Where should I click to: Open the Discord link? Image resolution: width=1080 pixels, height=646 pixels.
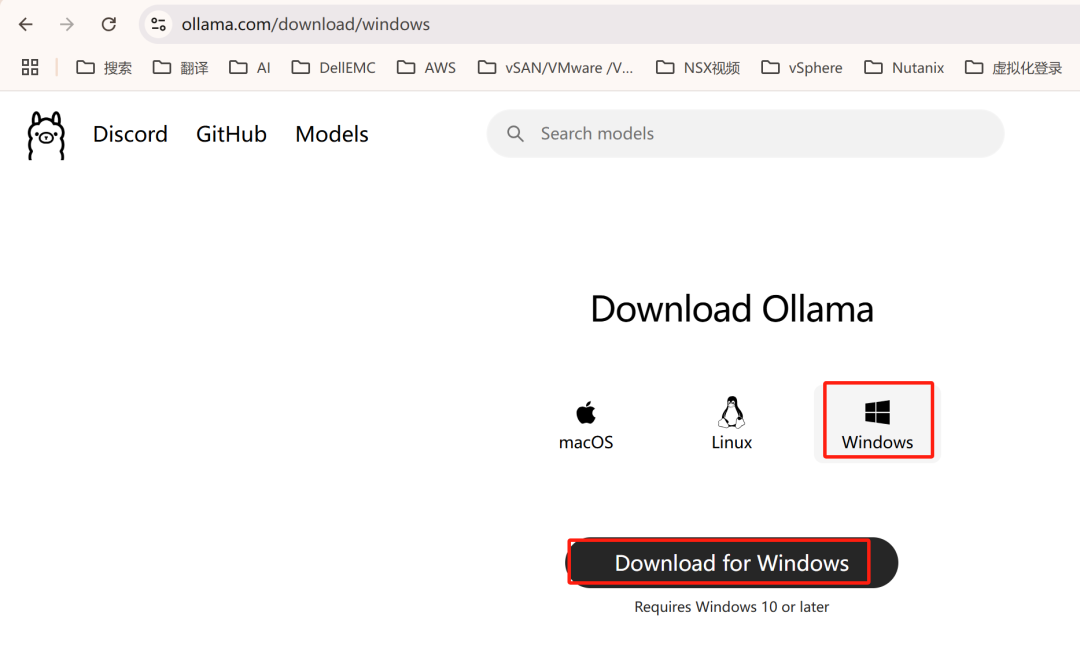[130, 134]
